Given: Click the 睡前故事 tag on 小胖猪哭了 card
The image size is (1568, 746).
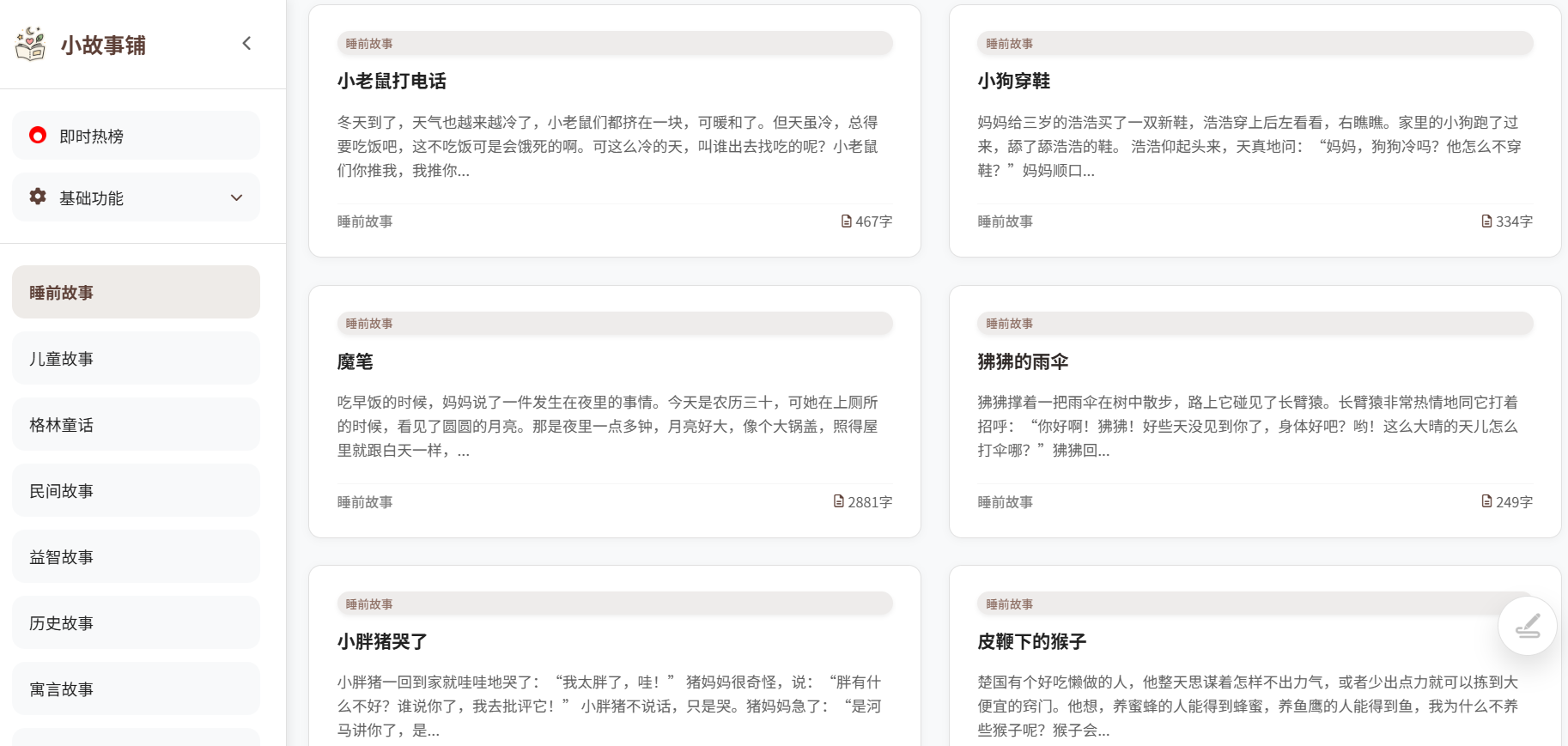Looking at the screenshot, I should (615, 604).
